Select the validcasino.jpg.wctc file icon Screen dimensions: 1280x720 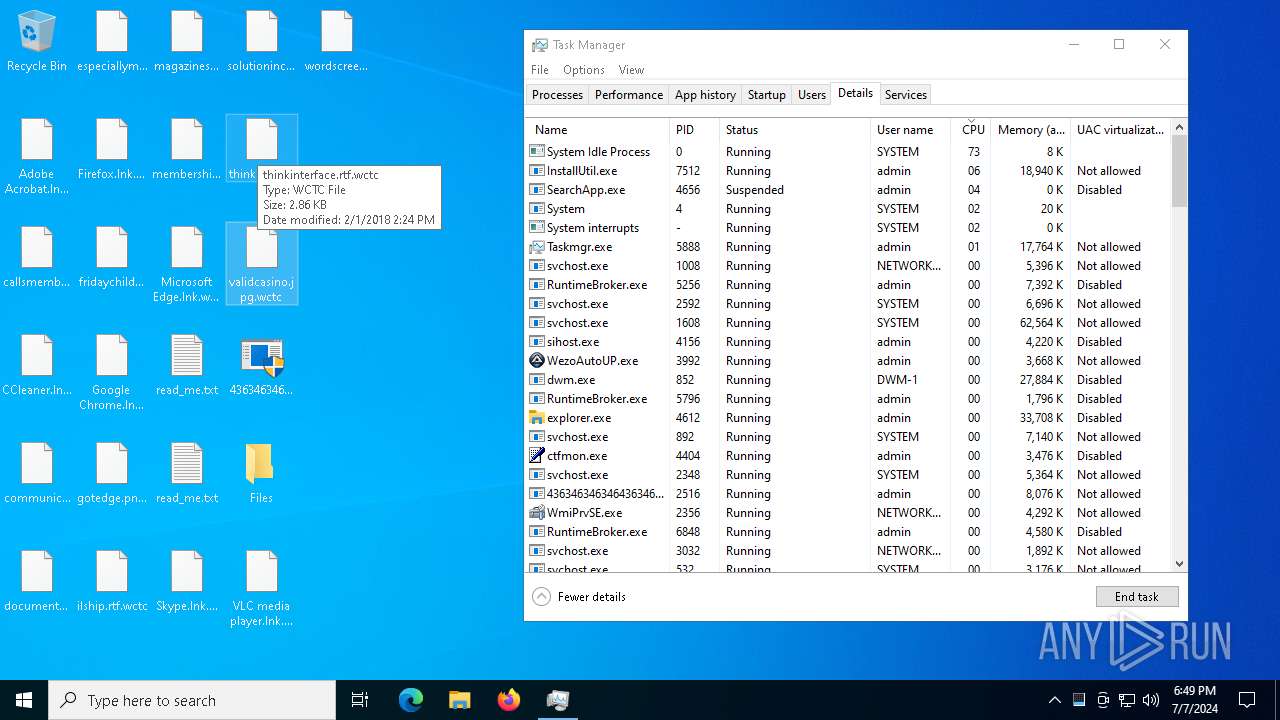click(261, 264)
